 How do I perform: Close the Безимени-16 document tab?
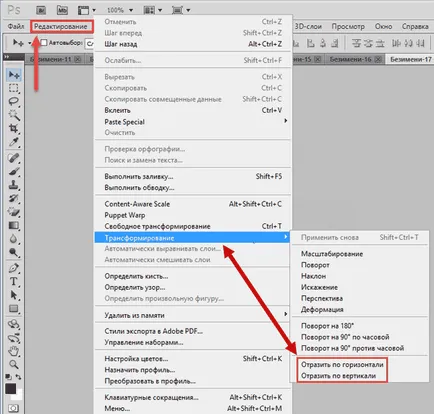(378, 59)
